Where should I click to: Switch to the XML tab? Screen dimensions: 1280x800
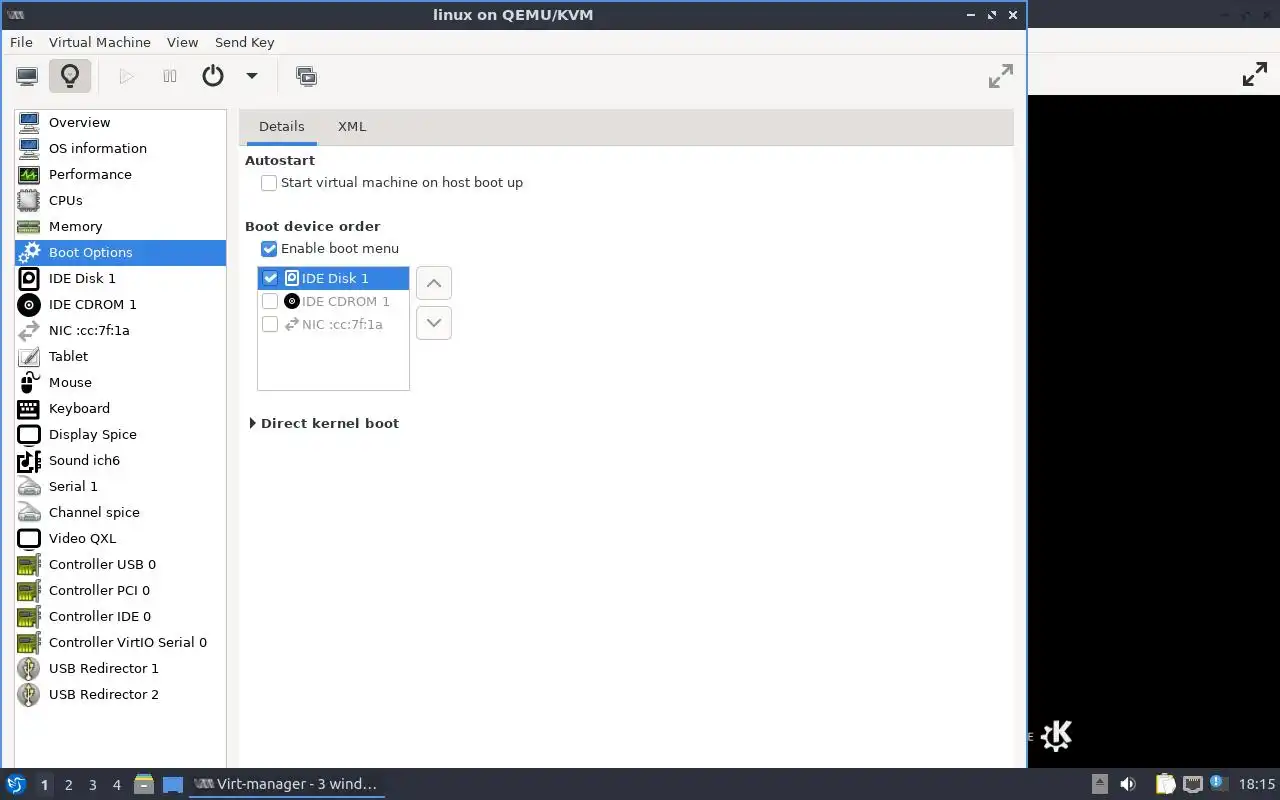352,126
